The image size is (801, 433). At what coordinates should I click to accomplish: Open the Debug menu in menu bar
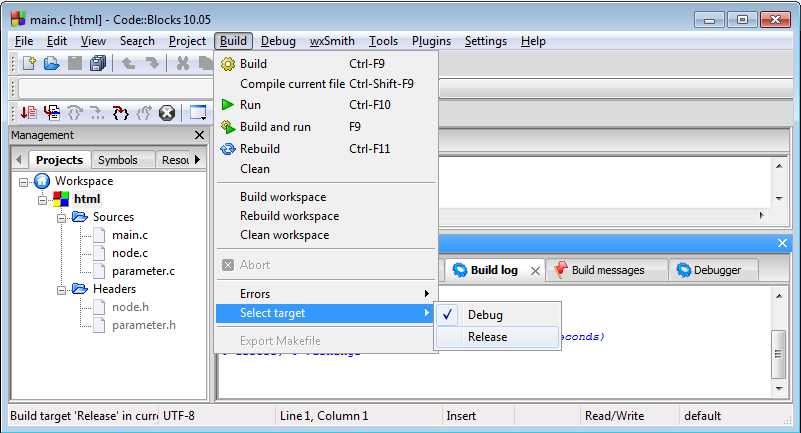tap(278, 41)
